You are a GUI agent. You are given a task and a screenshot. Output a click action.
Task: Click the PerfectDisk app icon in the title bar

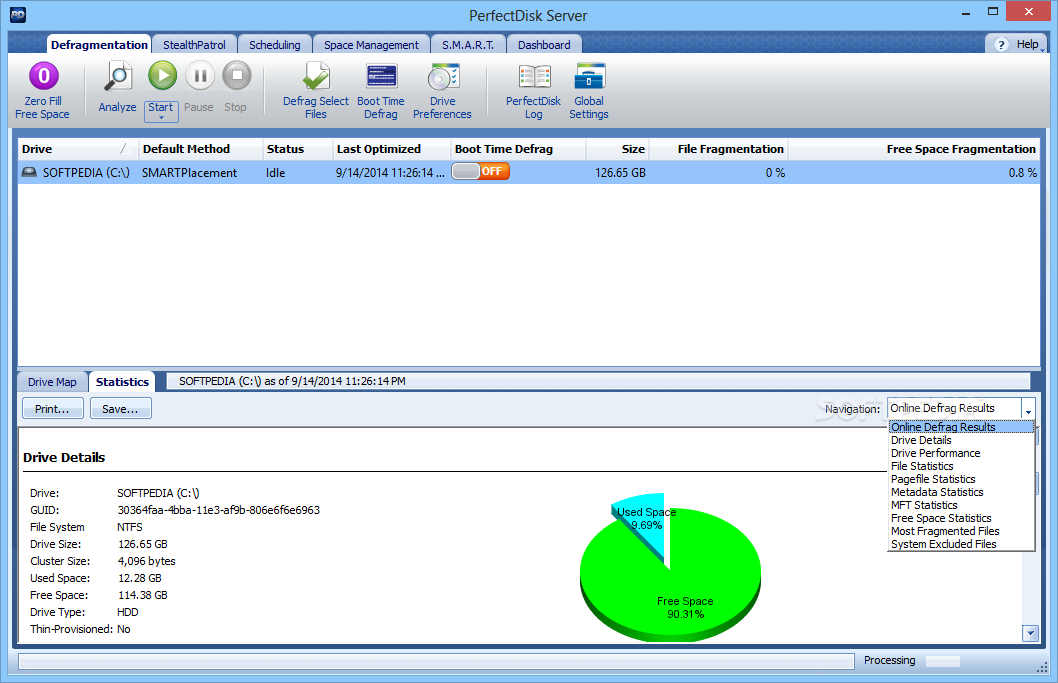(18, 14)
